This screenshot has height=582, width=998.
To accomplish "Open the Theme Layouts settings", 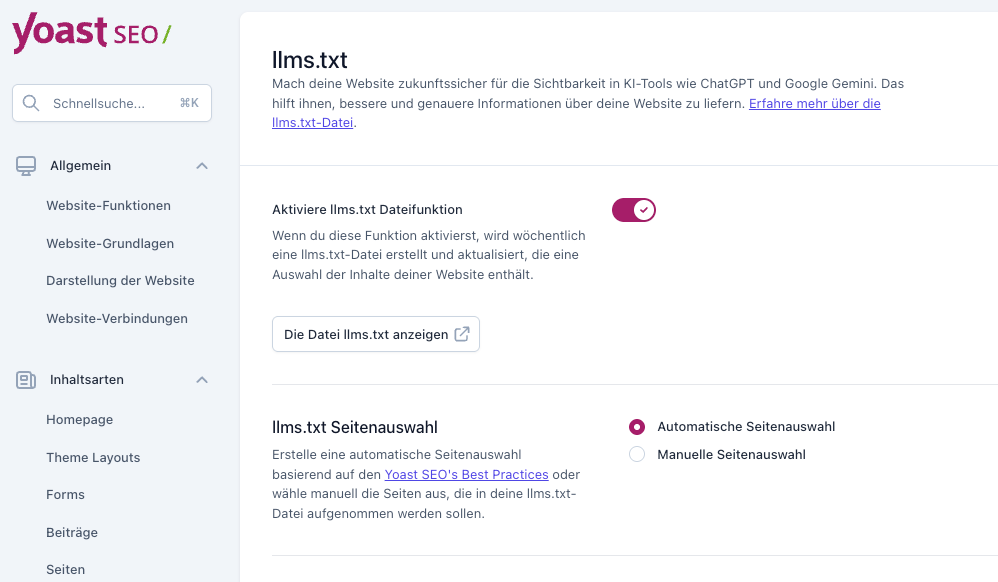I will pyautogui.click(x=92, y=457).
